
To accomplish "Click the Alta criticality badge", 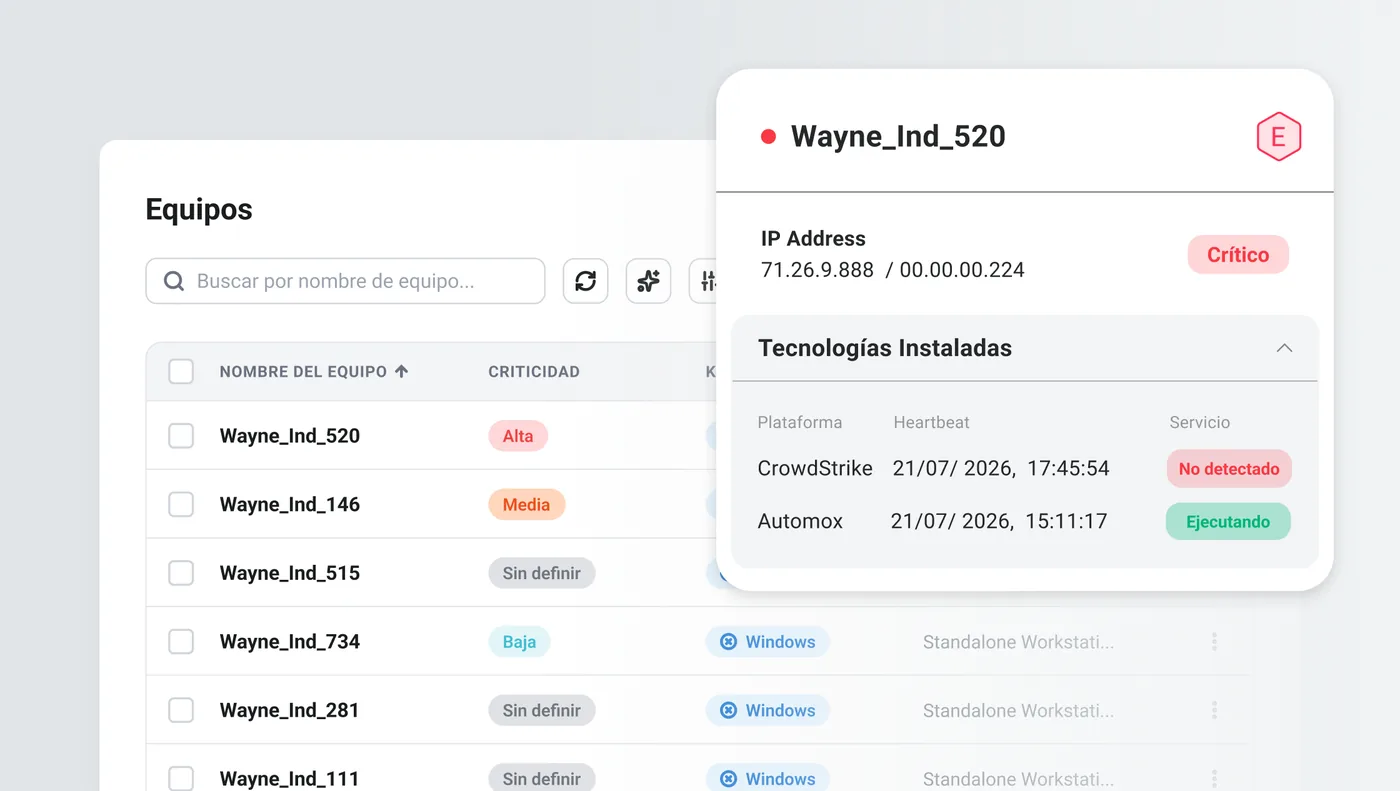I will (518, 436).
